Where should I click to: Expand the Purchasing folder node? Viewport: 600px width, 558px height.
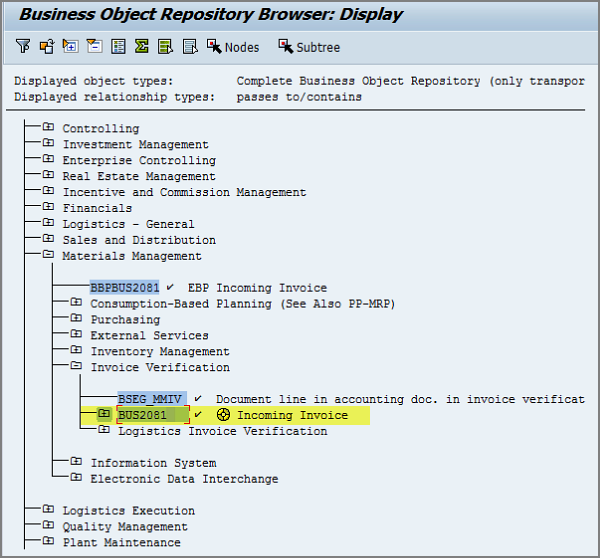click(76, 320)
